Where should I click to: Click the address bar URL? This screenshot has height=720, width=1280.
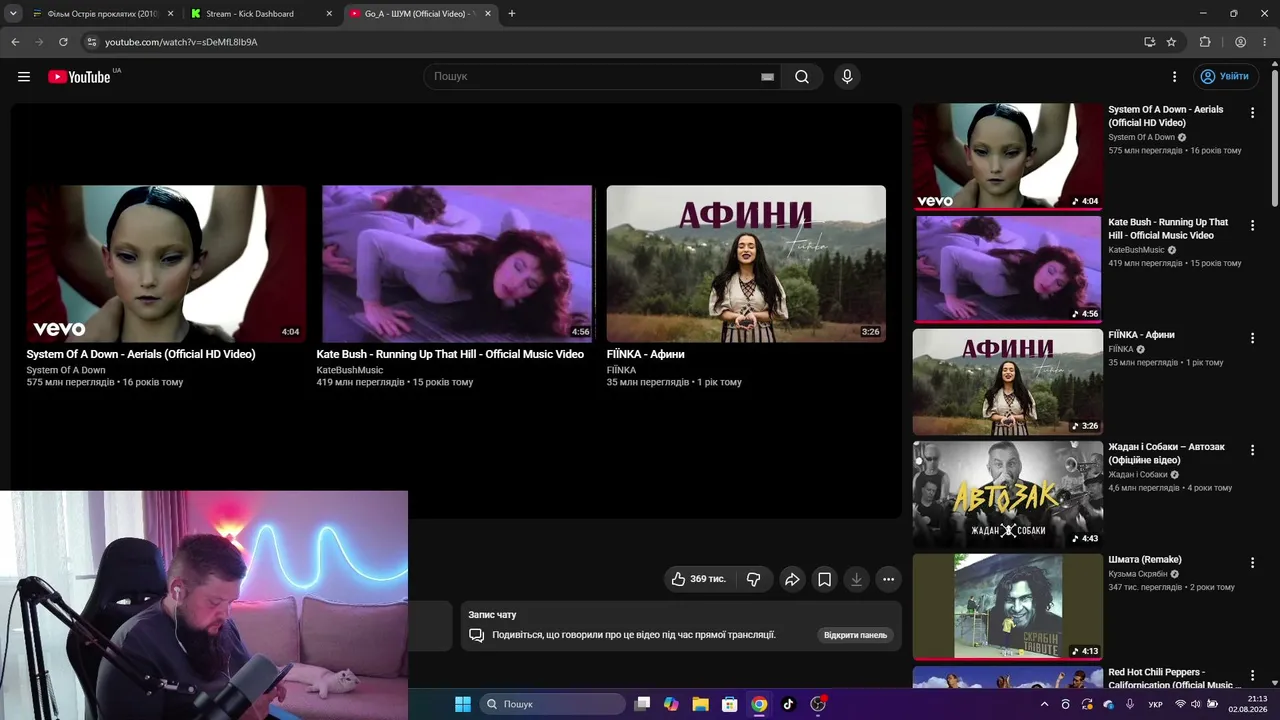pos(181,42)
